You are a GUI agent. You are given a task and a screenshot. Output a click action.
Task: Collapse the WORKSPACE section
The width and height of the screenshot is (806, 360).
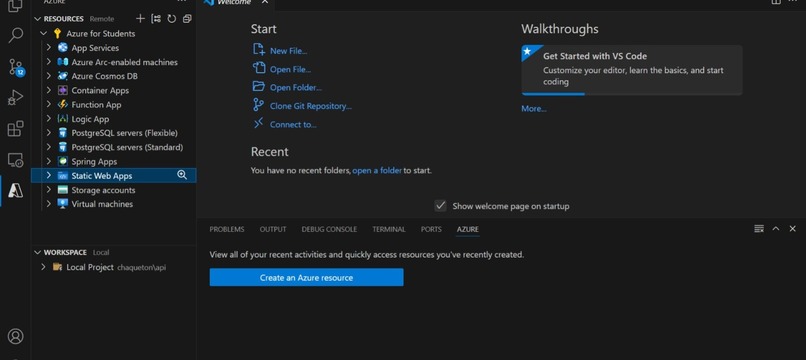[38, 253]
